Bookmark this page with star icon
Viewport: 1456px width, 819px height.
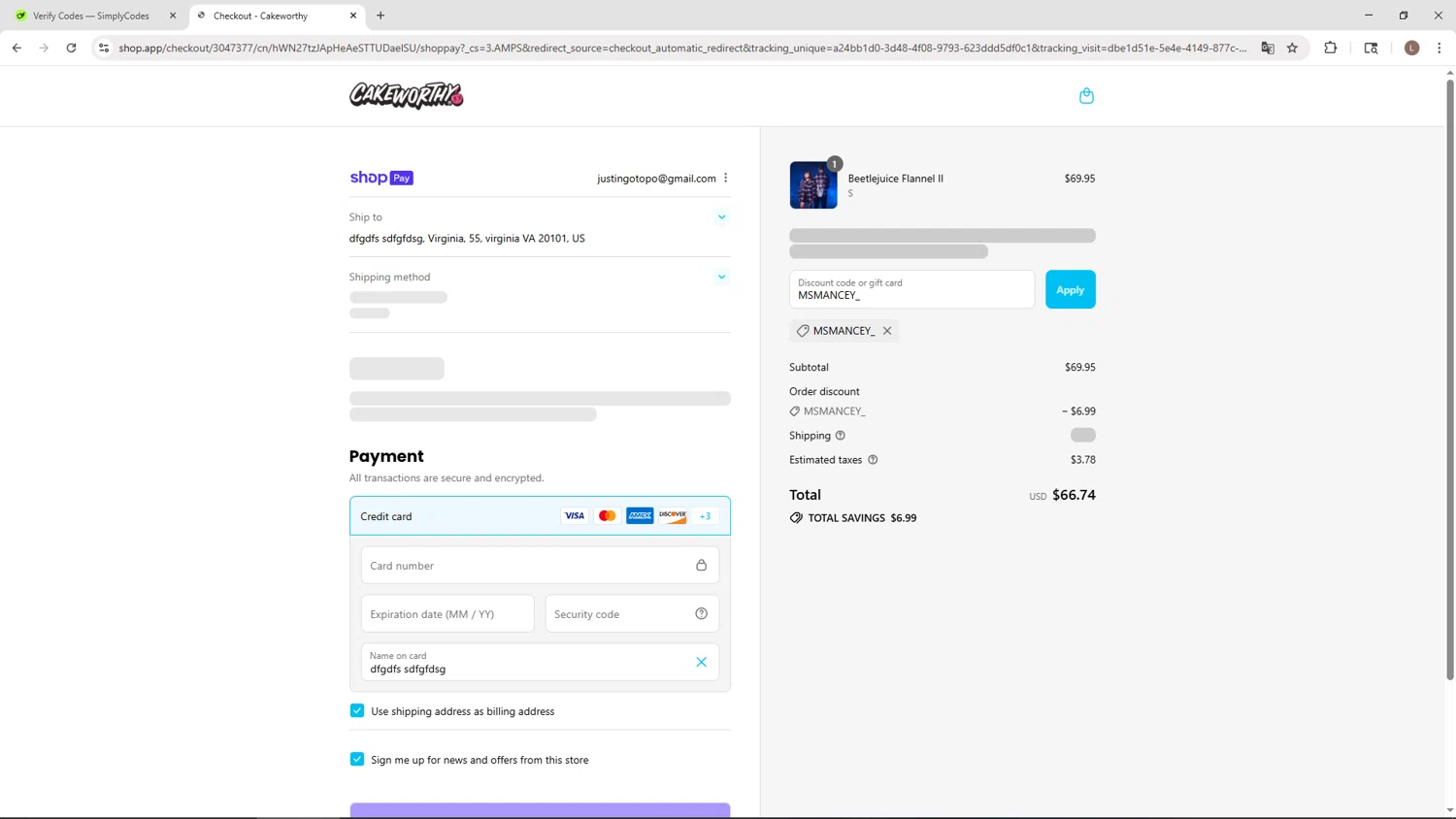pos(1292,48)
